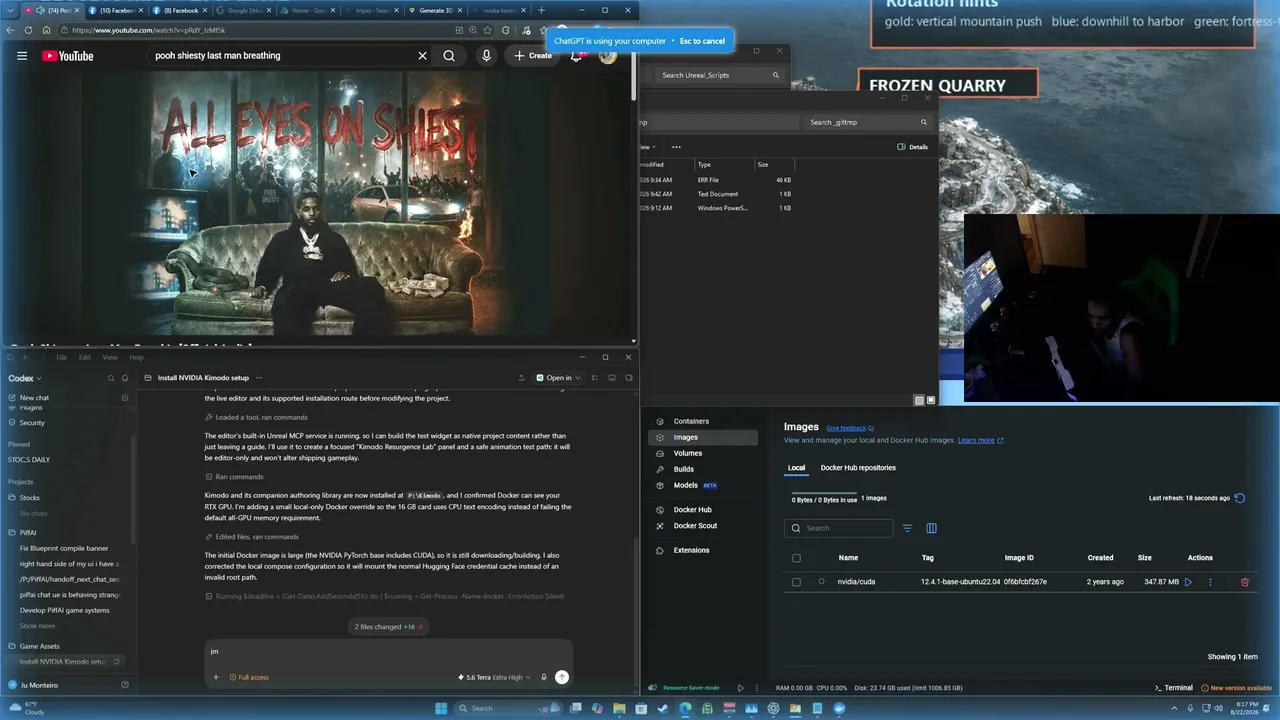Run the YouTube search magnifier button
Image resolution: width=1280 pixels, height=720 pixels.
point(449,56)
